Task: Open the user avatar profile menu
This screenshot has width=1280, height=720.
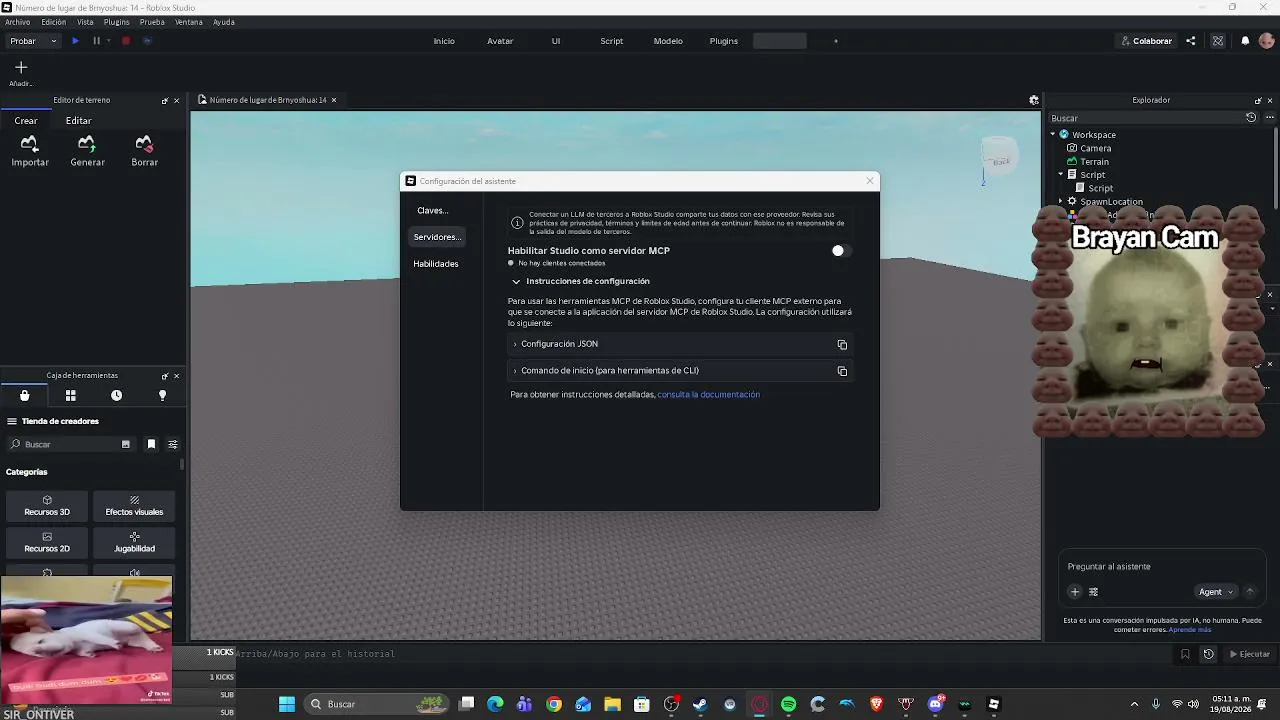Action: (x=1267, y=41)
